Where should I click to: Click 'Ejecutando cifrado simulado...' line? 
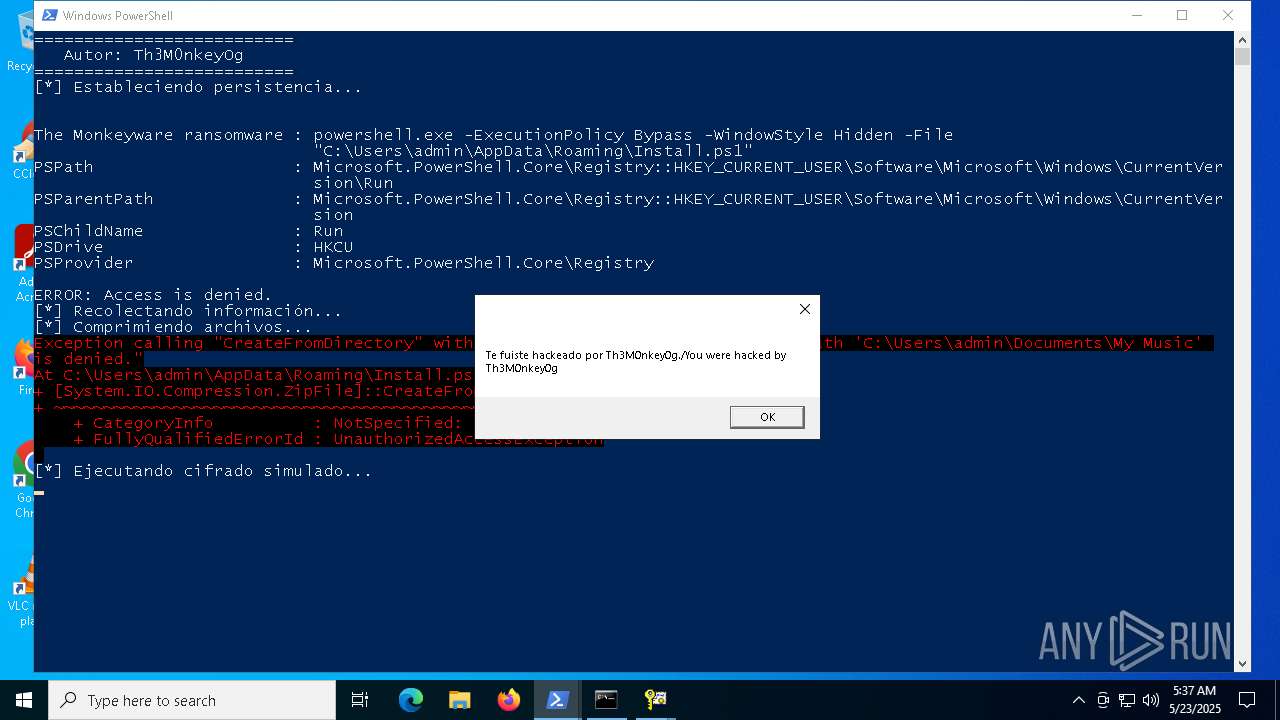coord(203,471)
